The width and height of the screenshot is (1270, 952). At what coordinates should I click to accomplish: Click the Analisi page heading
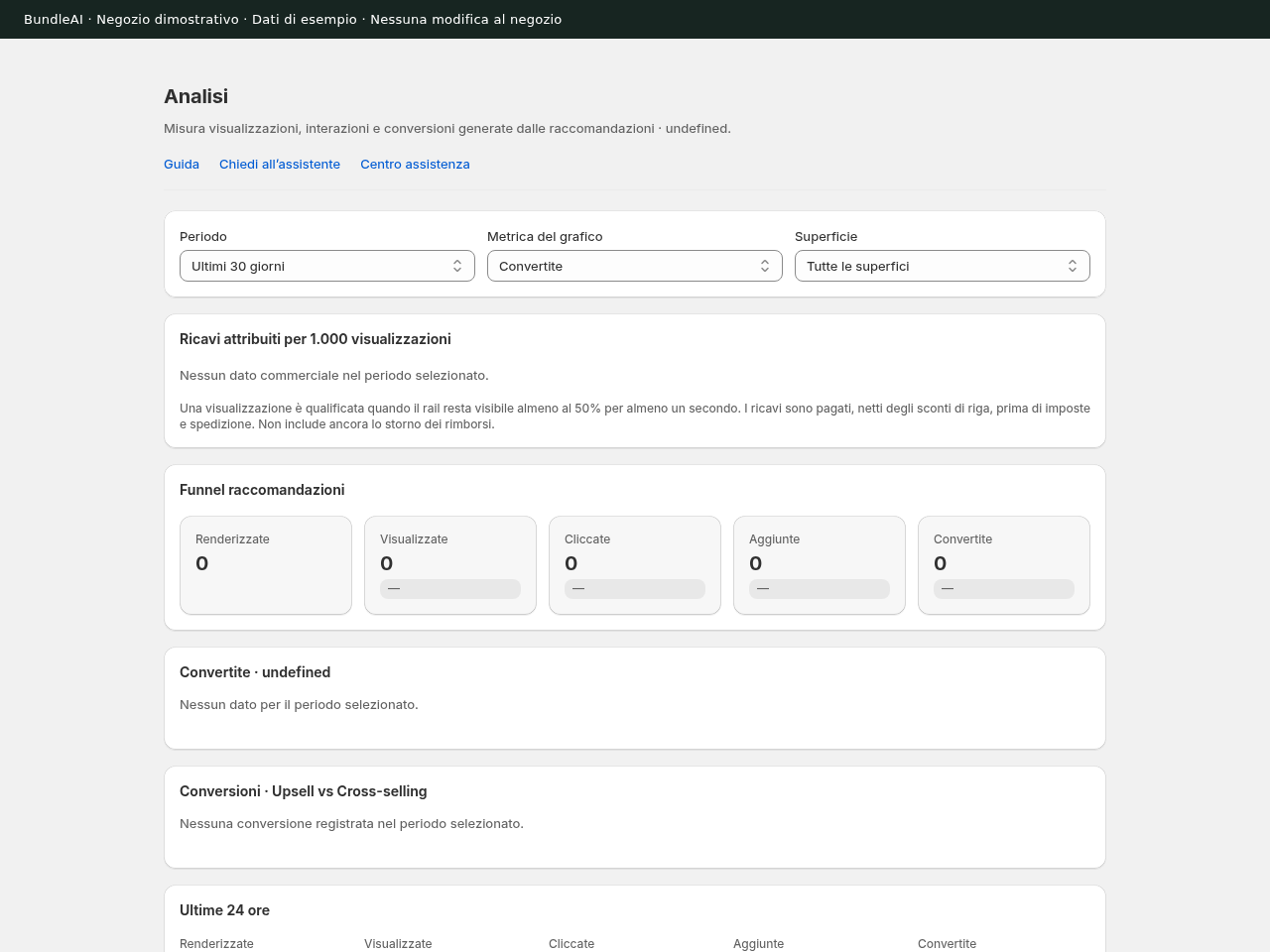tap(195, 96)
